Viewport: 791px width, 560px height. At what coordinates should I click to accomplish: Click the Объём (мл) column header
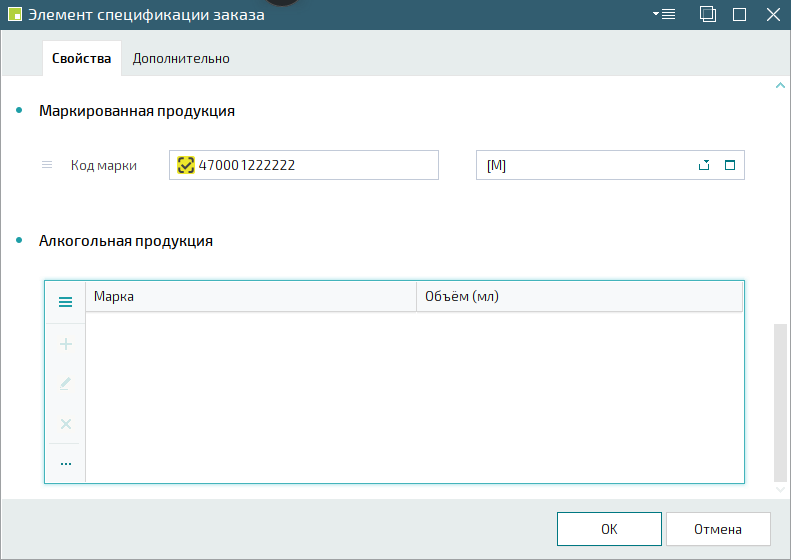578,297
